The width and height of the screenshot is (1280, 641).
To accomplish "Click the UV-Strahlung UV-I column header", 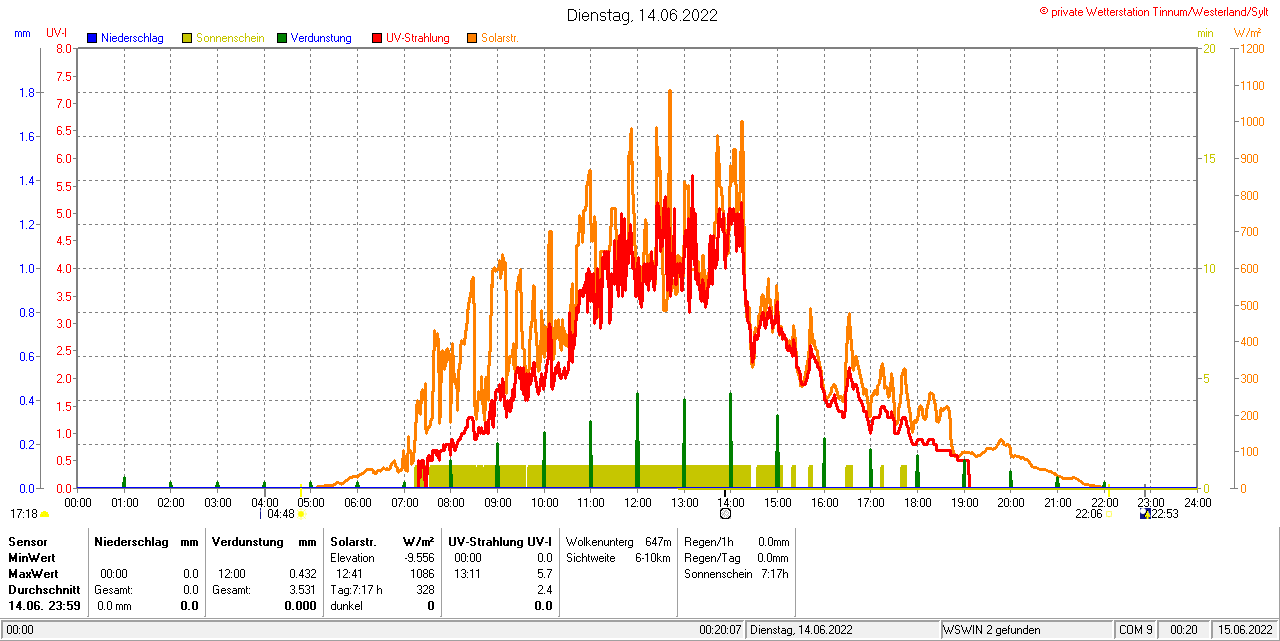I will (x=500, y=541).
